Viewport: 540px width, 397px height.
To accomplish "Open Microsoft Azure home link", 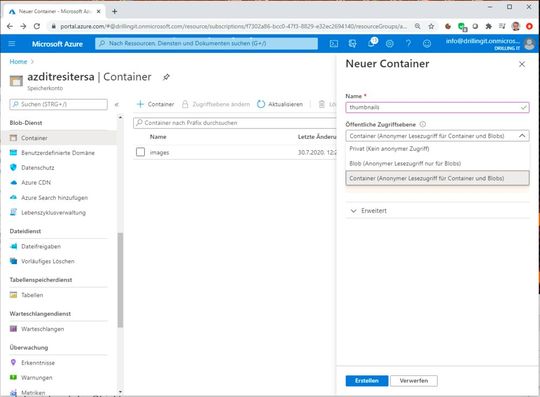I will (57, 44).
